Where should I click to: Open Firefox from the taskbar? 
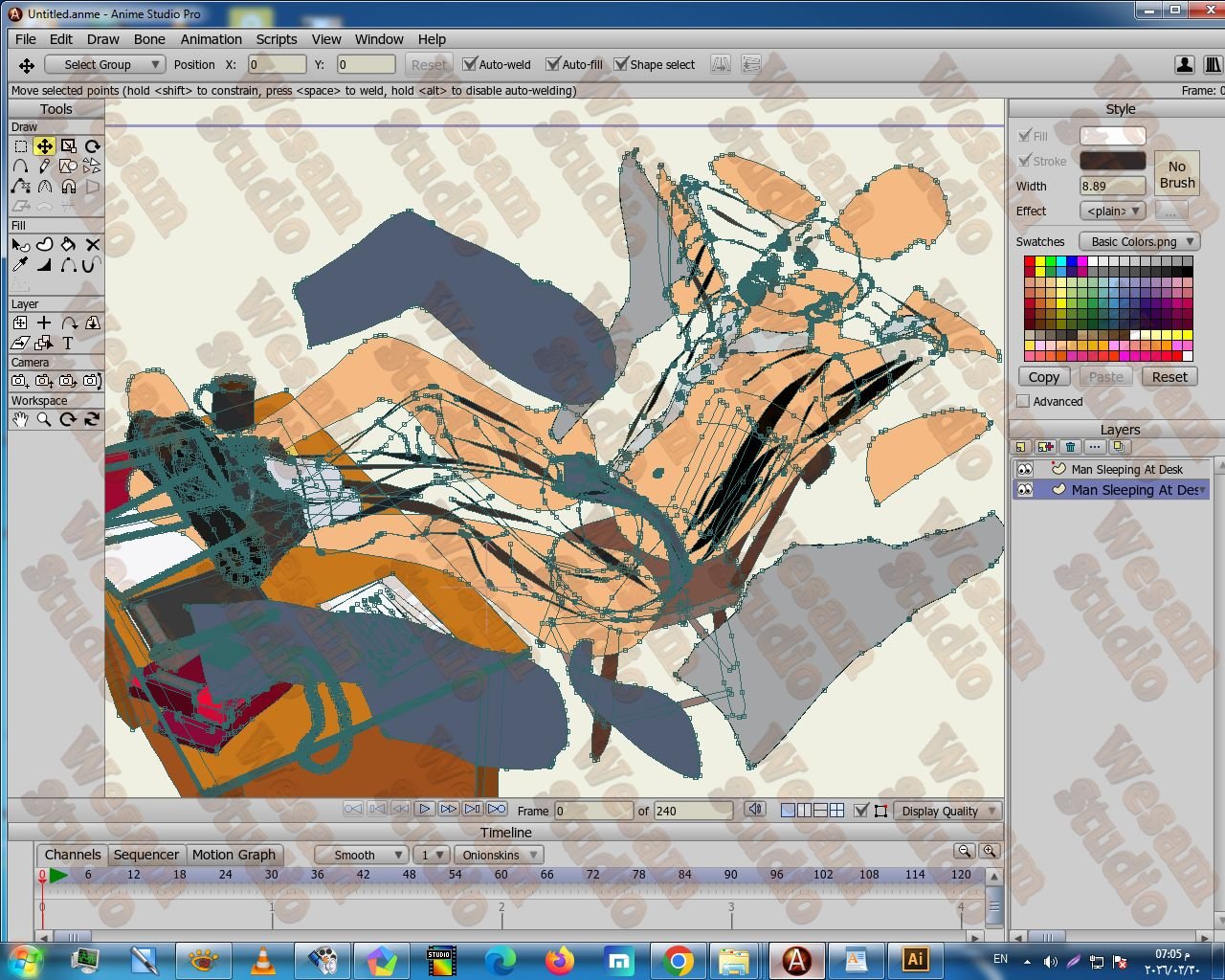559,959
